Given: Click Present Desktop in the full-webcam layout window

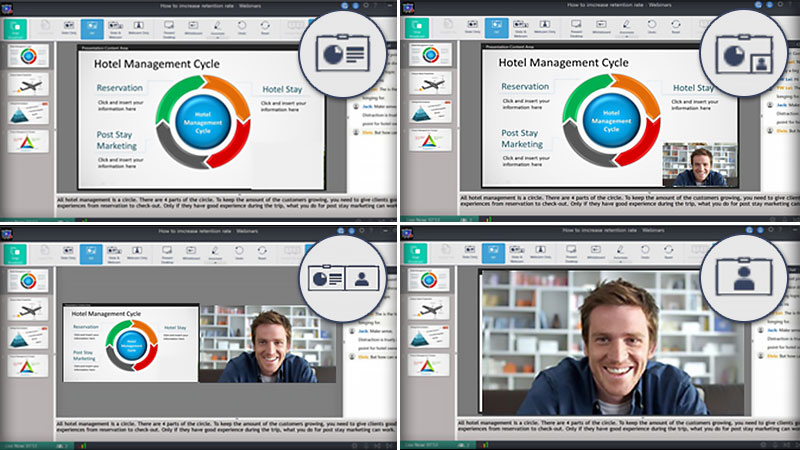Looking at the screenshot, I should click(571, 253).
